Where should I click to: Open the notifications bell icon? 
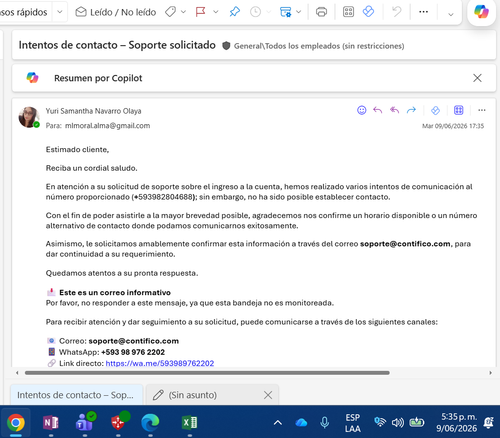(x=489, y=423)
